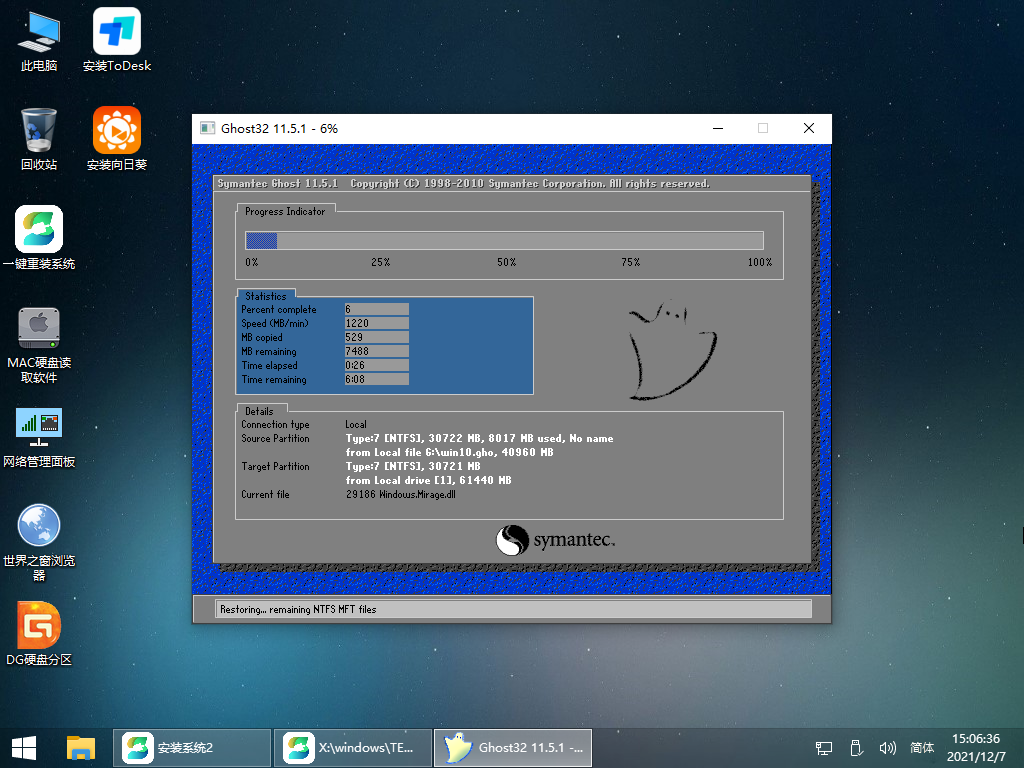Open the 回收站 Recycle Bin
Viewport: 1024px width, 768px height.
[37, 137]
